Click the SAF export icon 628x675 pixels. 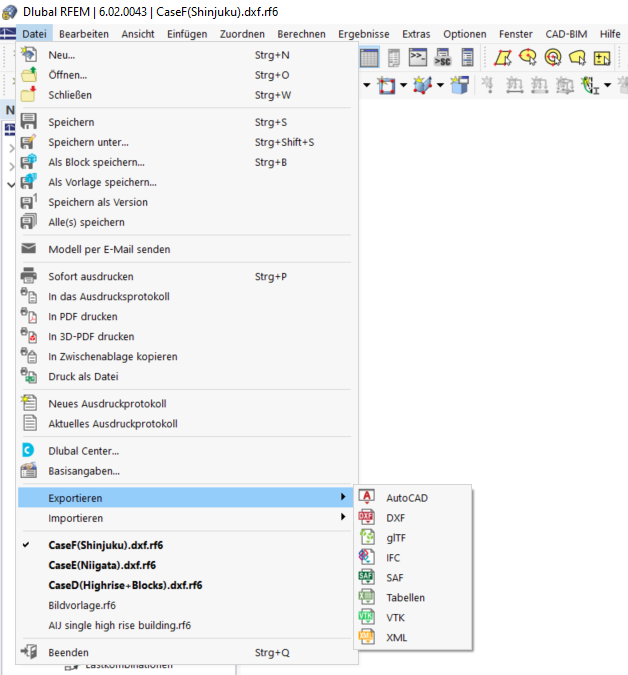tap(367, 577)
